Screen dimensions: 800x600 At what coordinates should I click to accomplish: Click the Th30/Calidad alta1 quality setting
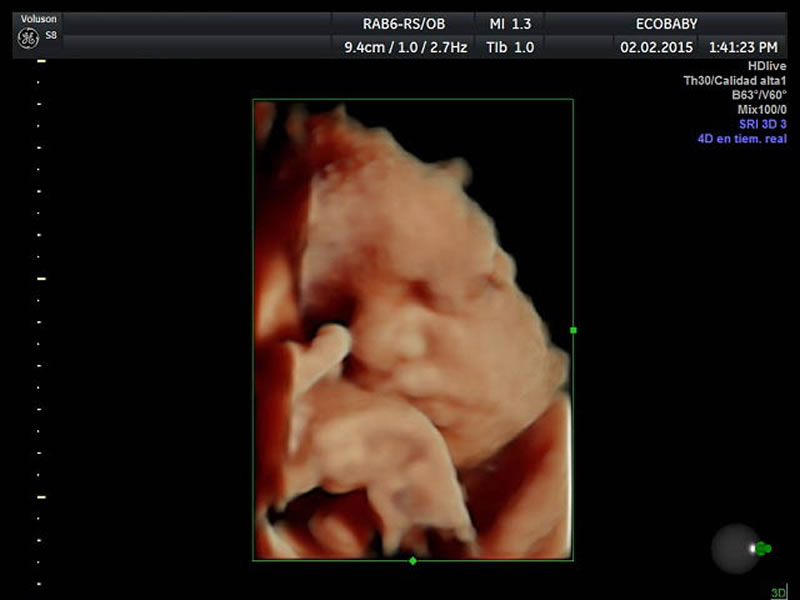click(740, 81)
